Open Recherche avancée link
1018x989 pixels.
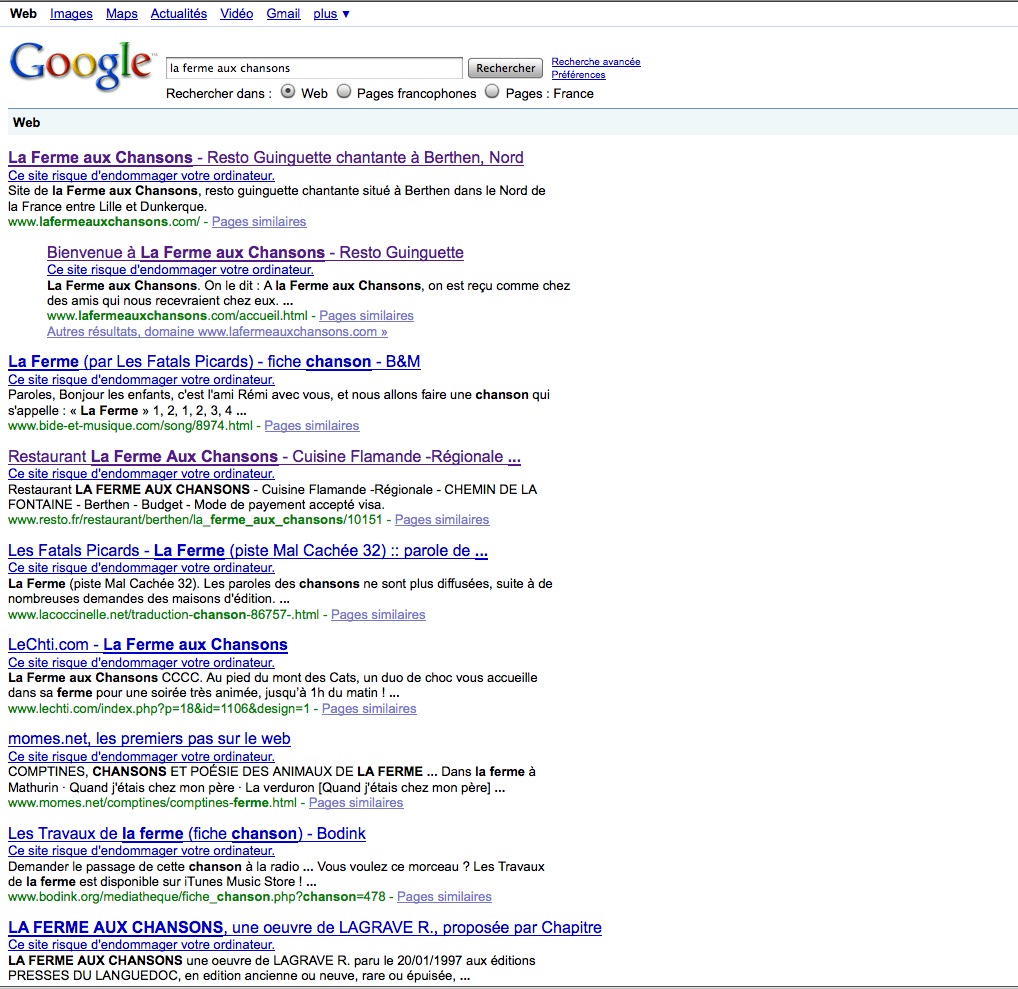point(596,62)
